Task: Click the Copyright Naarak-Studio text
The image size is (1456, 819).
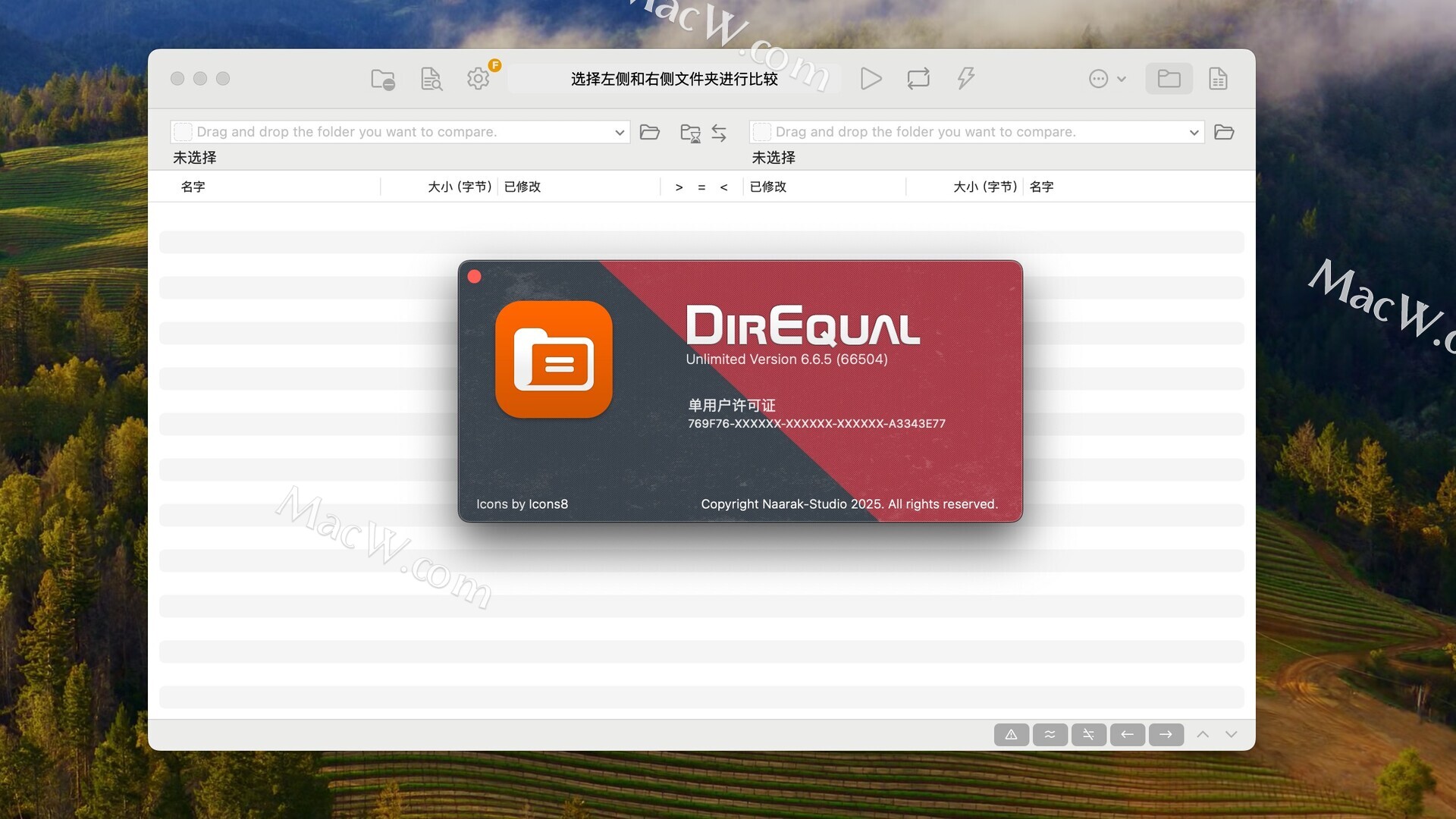Action: pos(849,504)
